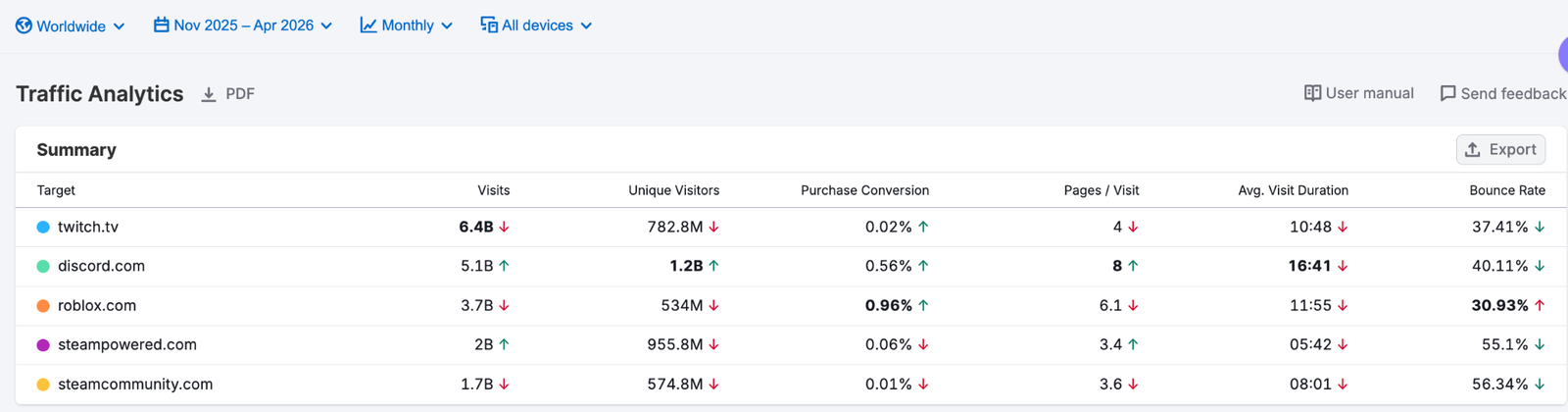
Task: Click the 11:55 visit duration value
Action: [x=1311, y=305]
